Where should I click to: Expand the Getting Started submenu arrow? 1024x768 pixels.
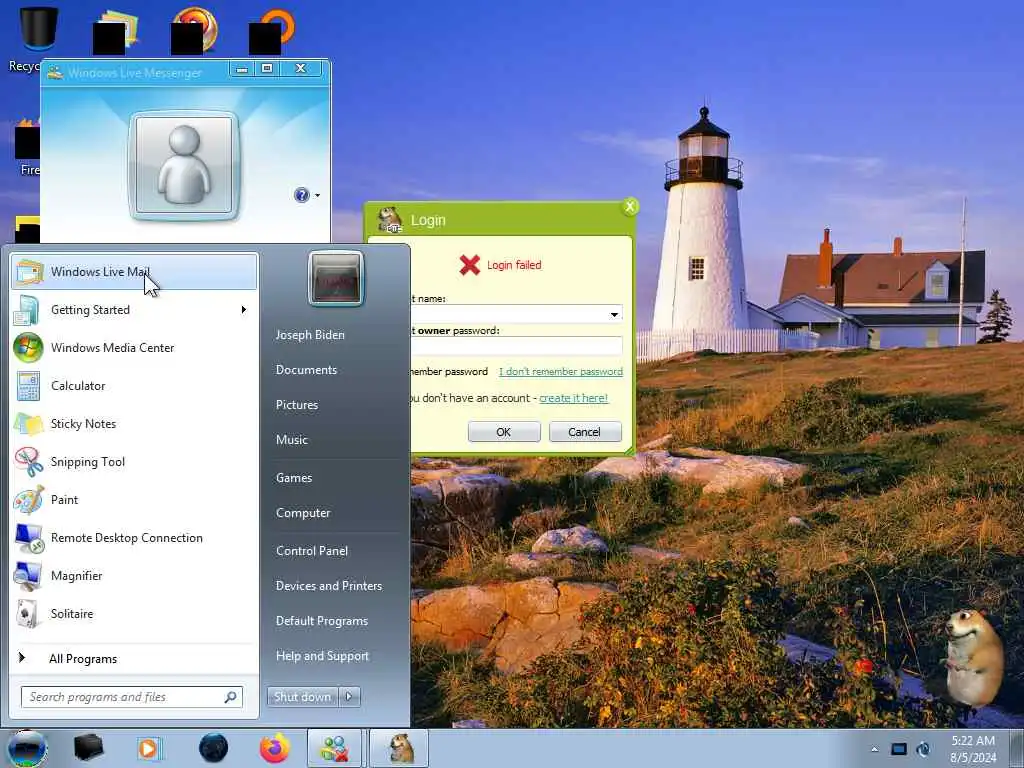[244, 310]
